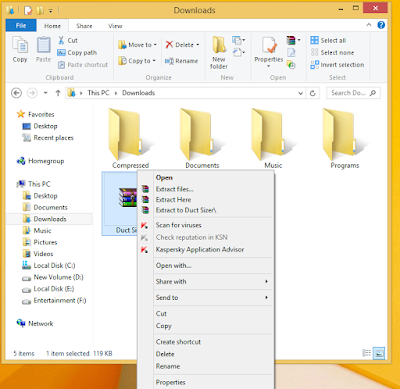The image size is (400, 389).
Task: Create a New folder from the ribbon
Action: (219, 53)
